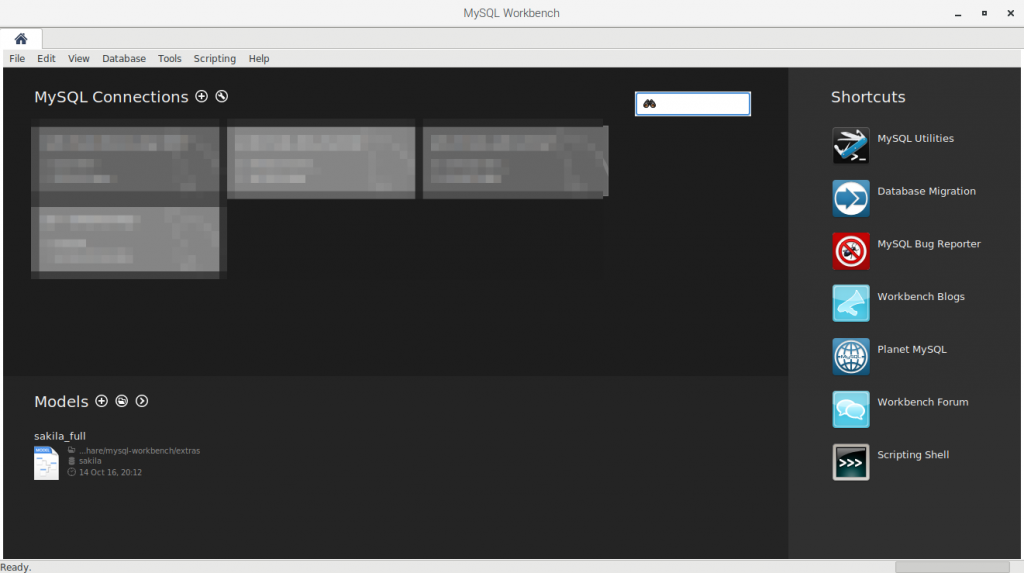Maximize the MySQL Workbench window
This screenshot has width=1024, height=573.
pos(984,13)
